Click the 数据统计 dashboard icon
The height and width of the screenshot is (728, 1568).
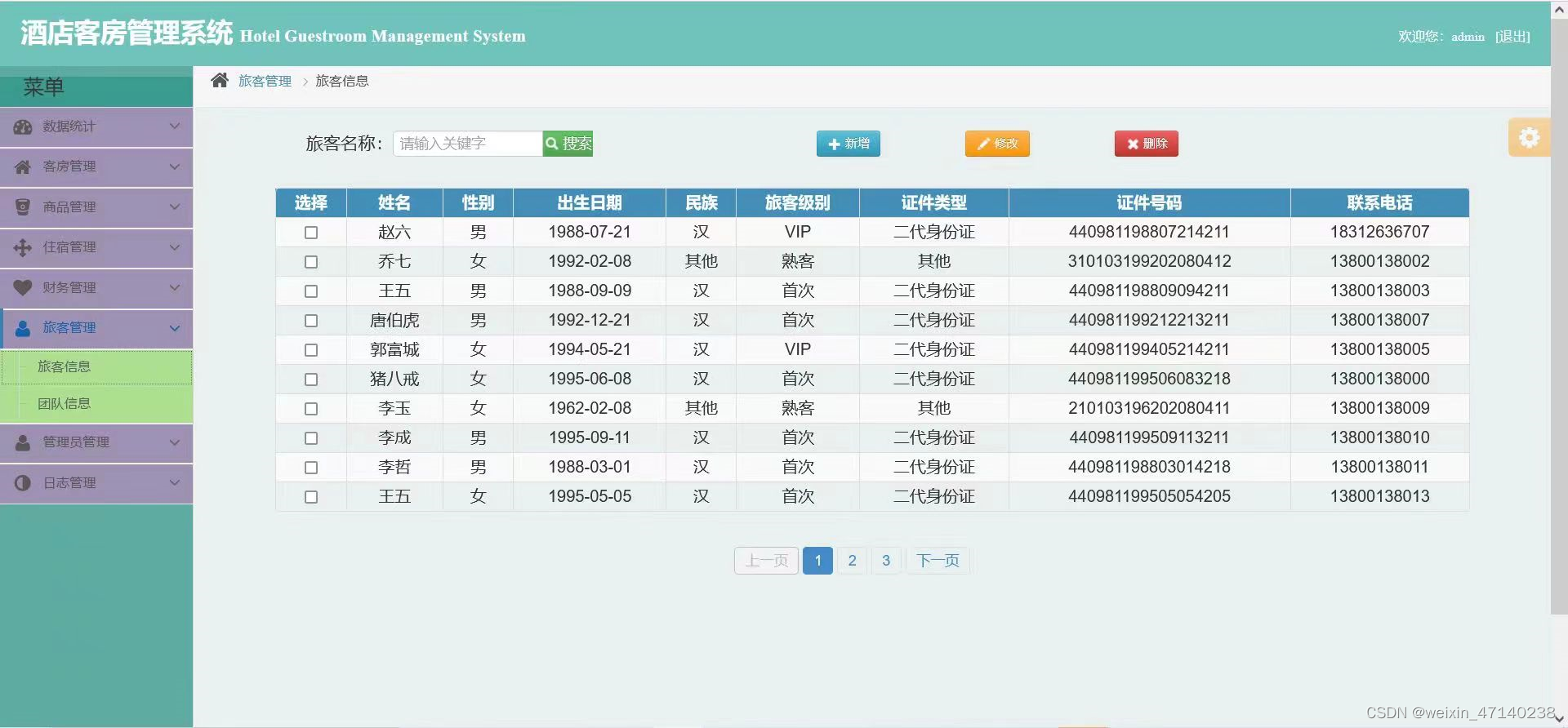point(23,127)
